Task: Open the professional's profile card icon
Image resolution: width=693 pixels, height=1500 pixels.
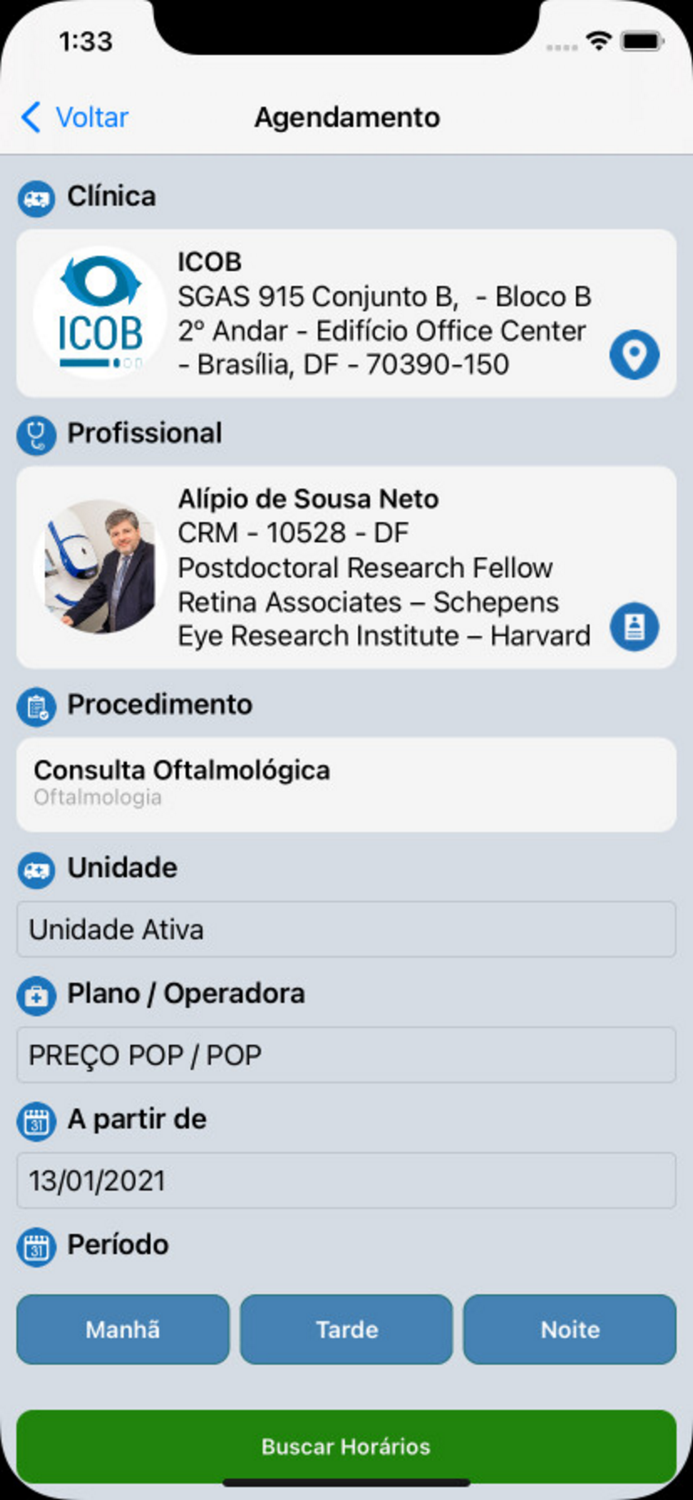Action: [x=635, y=627]
